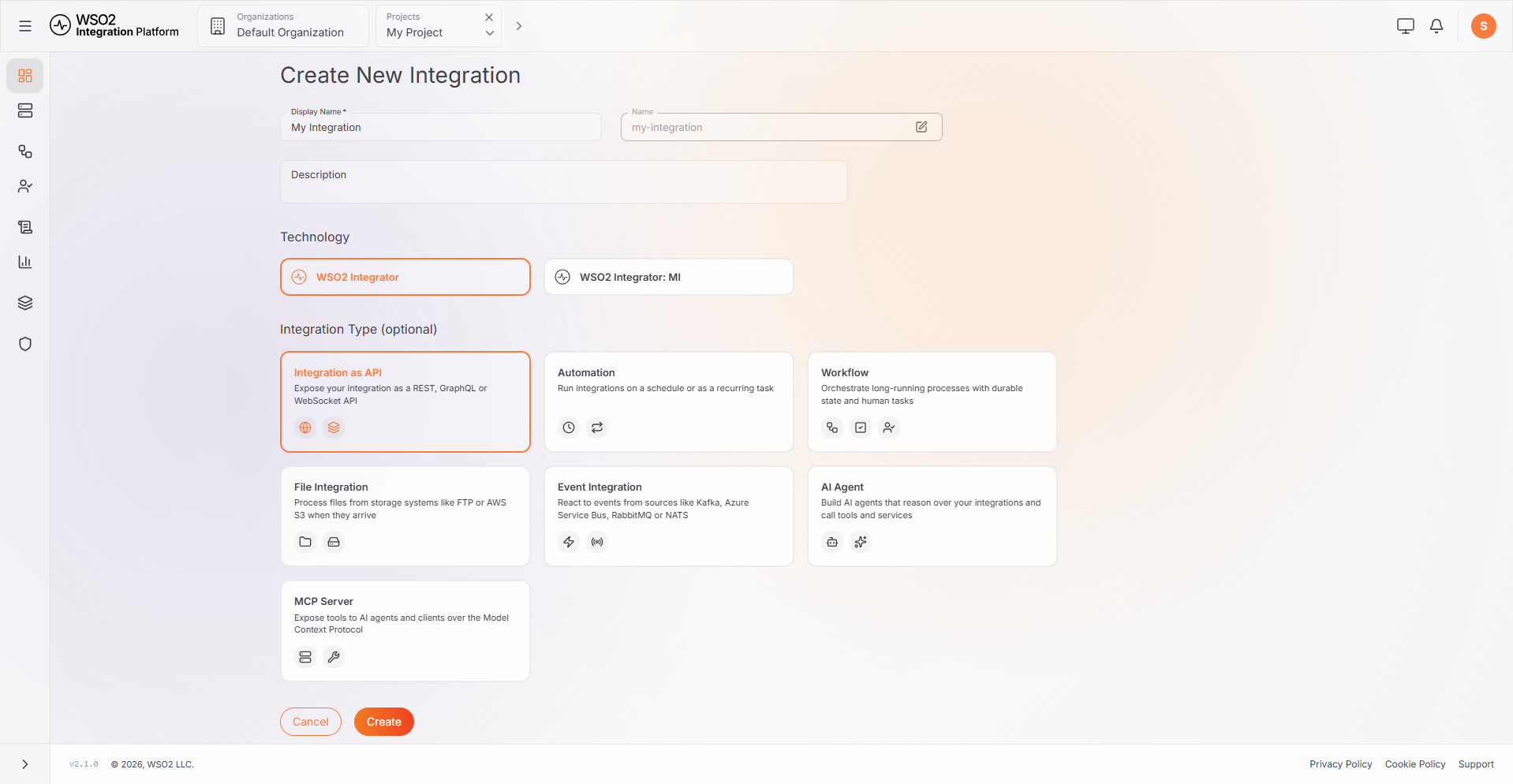Click the monitor icon in top bar
1513x784 pixels.
[x=1406, y=26]
